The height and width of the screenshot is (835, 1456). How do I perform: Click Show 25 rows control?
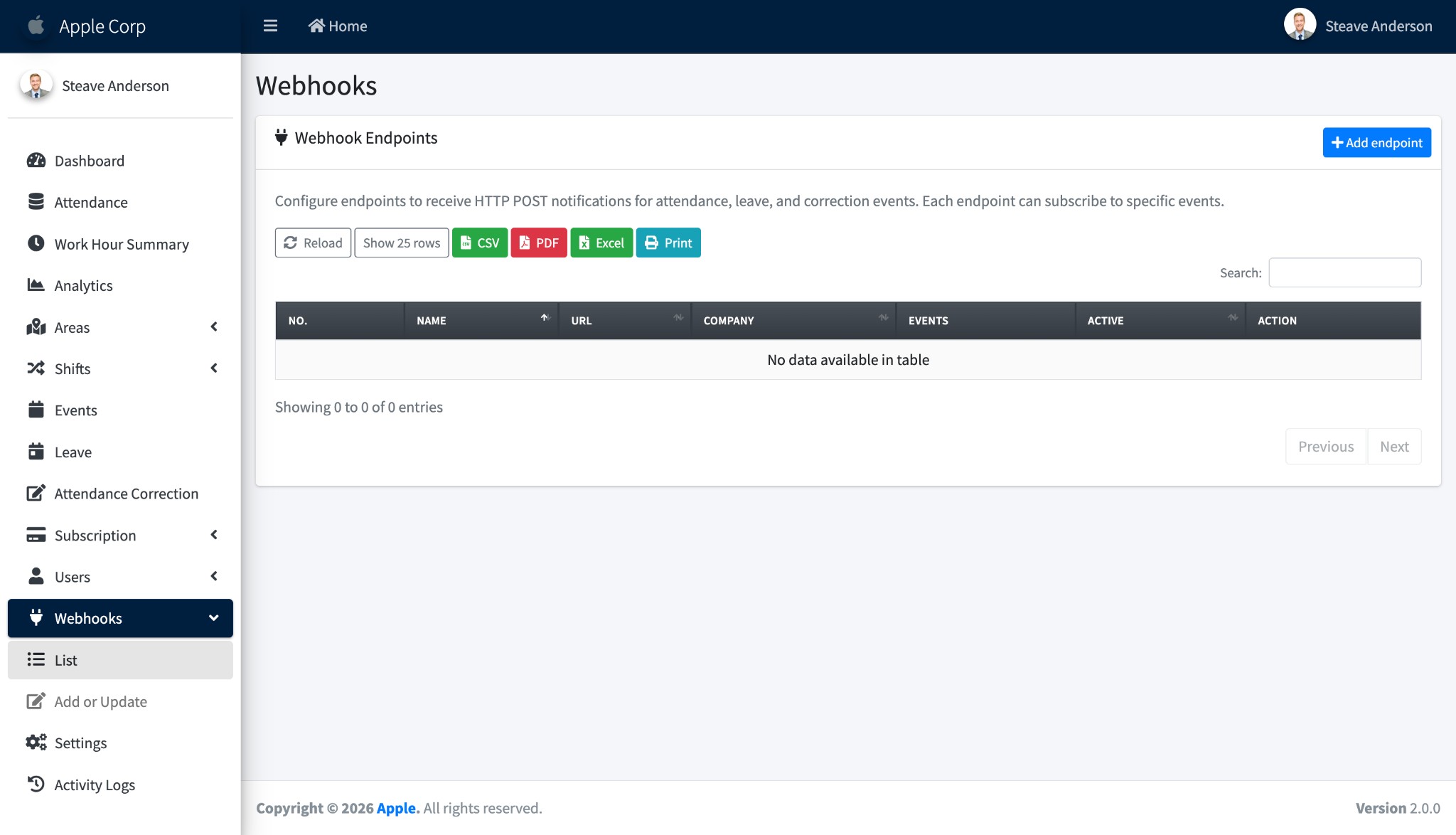point(401,243)
